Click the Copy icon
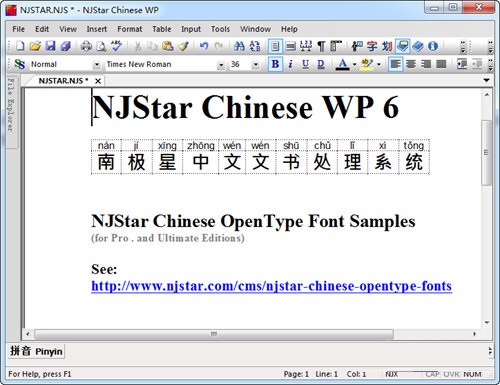The width and height of the screenshot is (500, 385). point(152,46)
